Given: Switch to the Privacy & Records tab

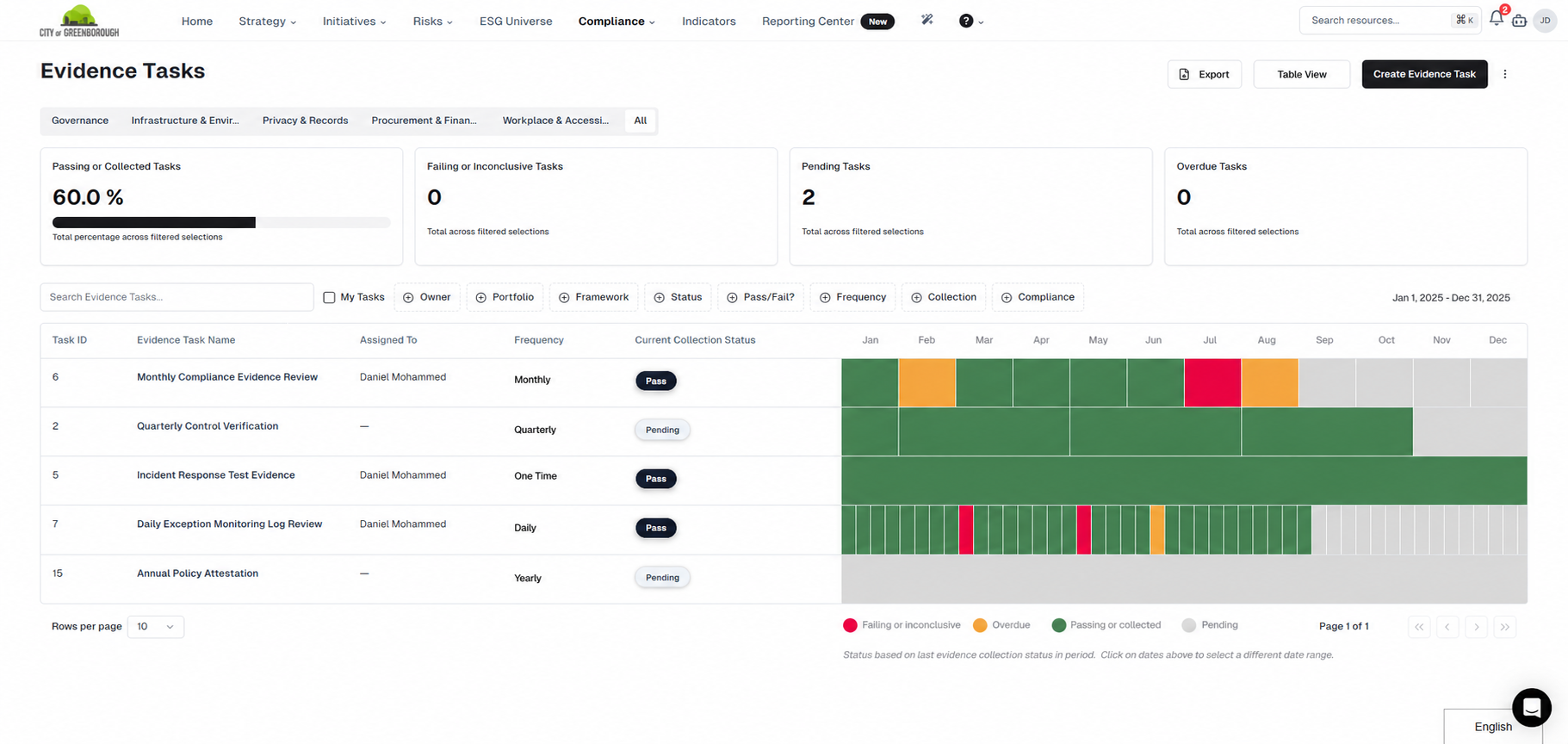Looking at the screenshot, I should coord(306,121).
